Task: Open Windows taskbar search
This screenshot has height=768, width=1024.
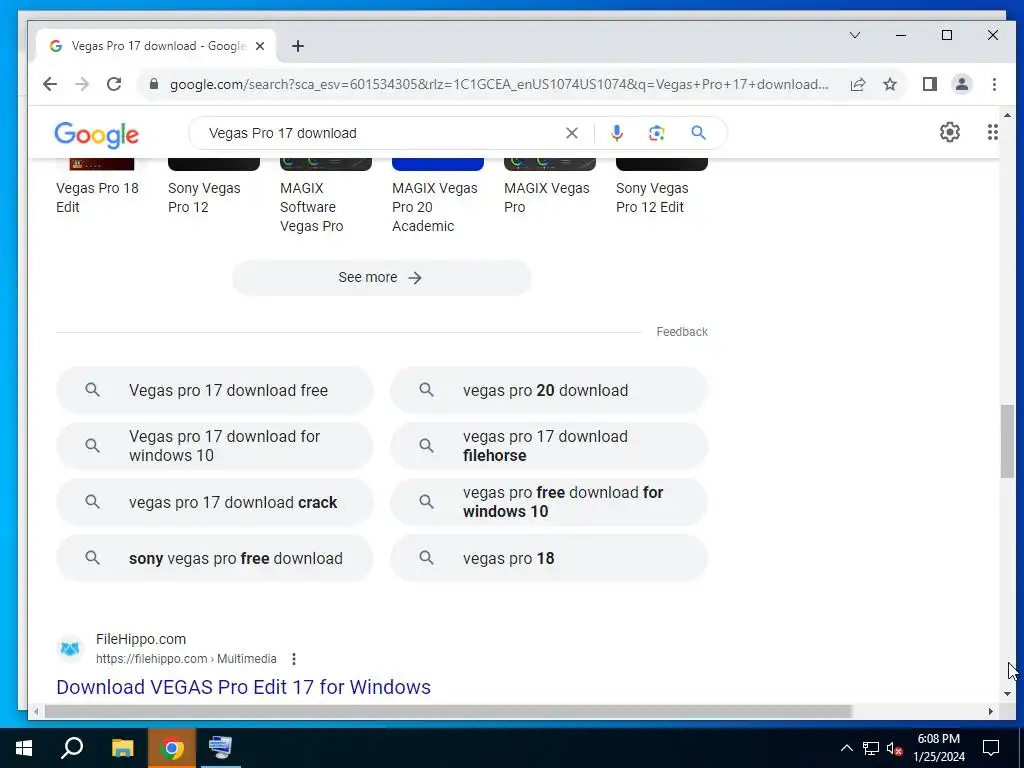Action: point(72,748)
